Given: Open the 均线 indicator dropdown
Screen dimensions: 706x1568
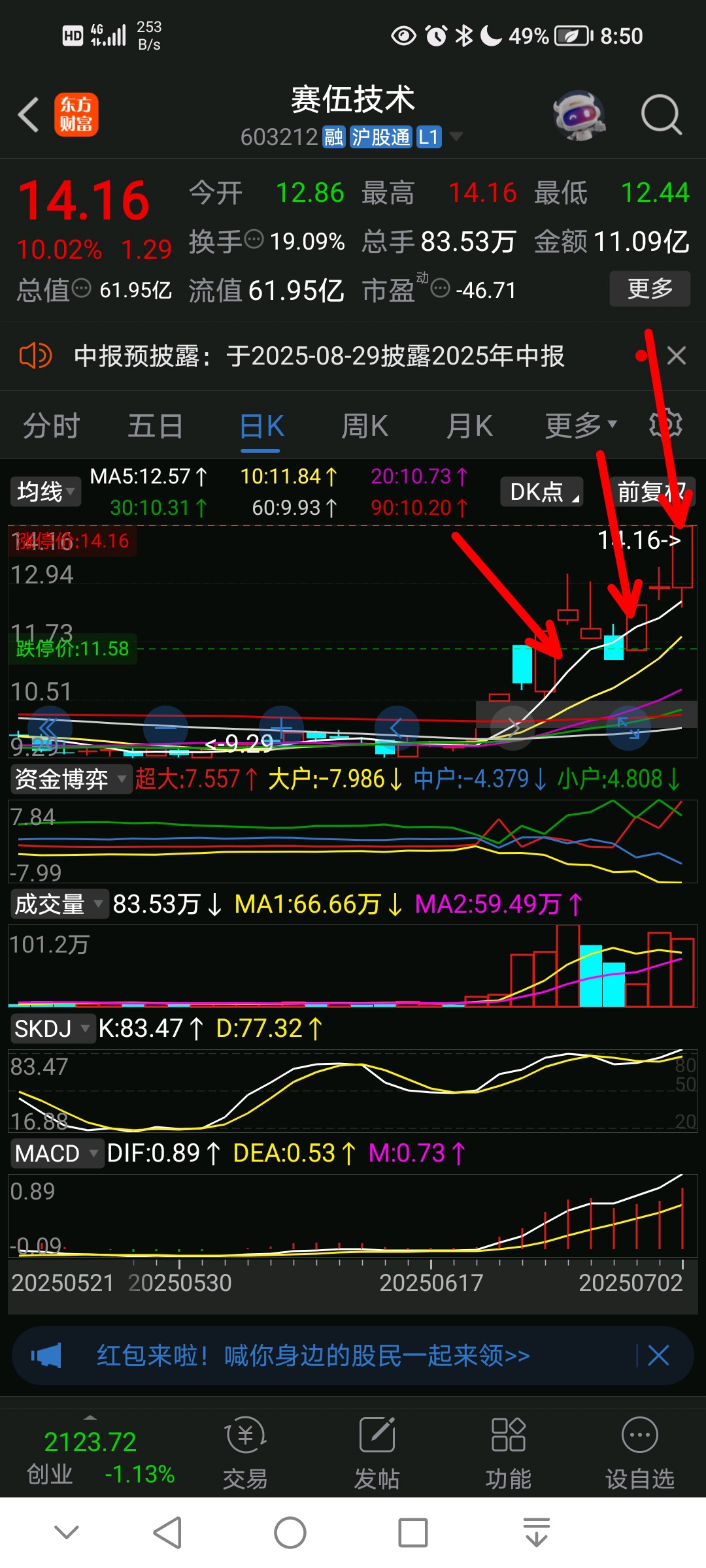Looking at the screenshot, I should 46,491.
